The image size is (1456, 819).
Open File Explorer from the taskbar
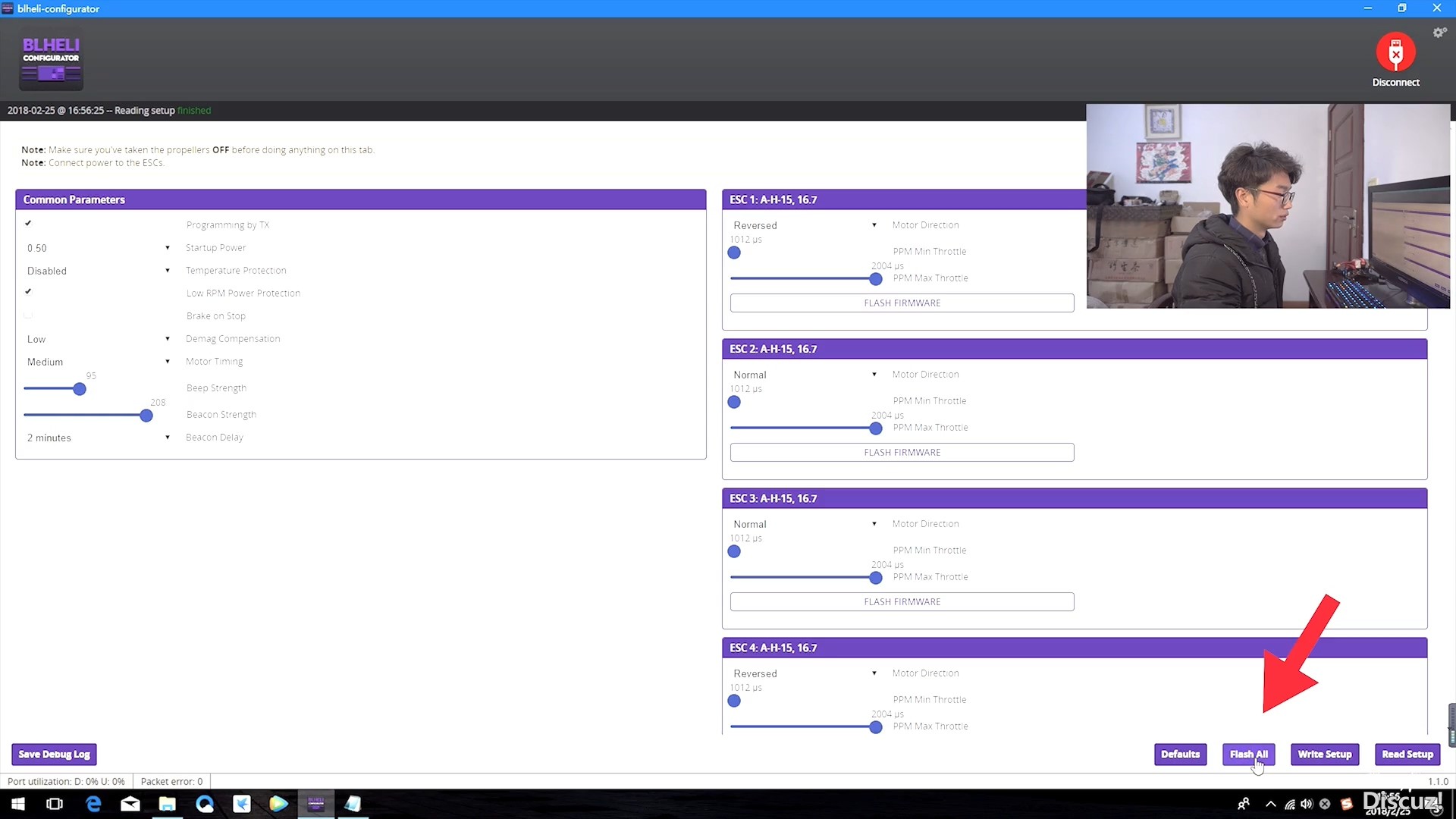click(x=168, y=804)
